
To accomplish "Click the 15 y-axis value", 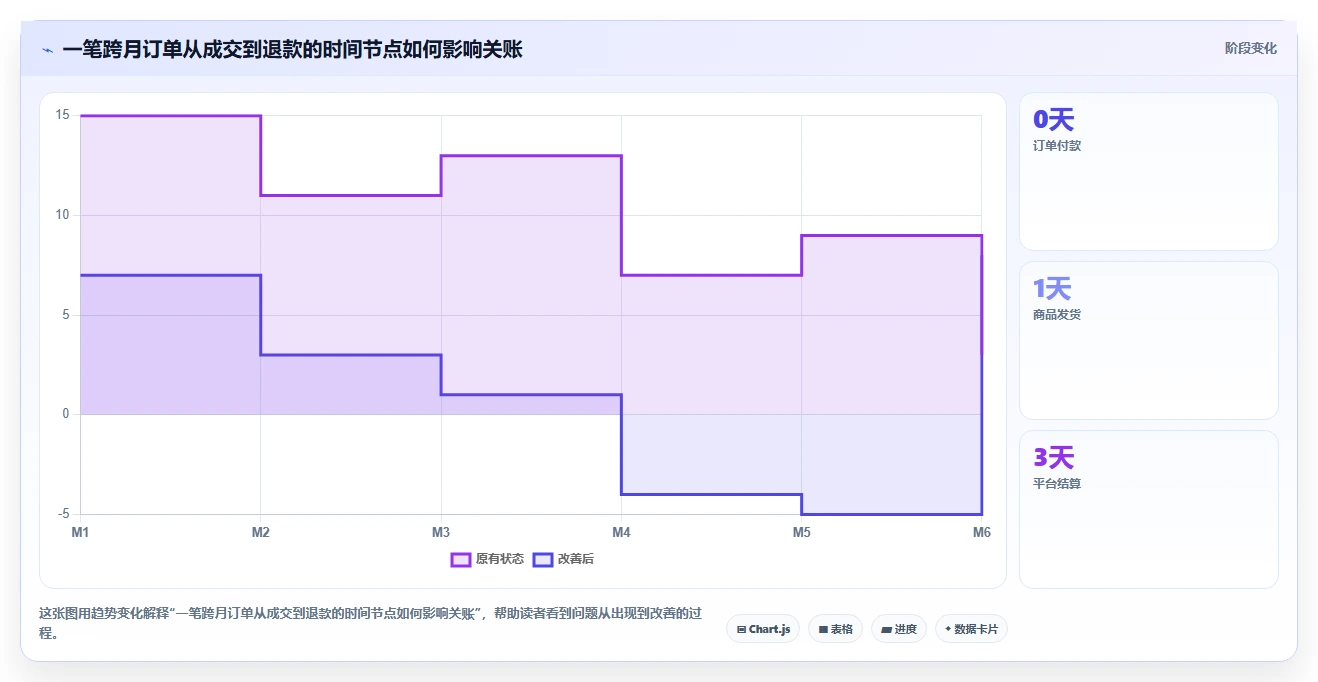I will point(62,115).
